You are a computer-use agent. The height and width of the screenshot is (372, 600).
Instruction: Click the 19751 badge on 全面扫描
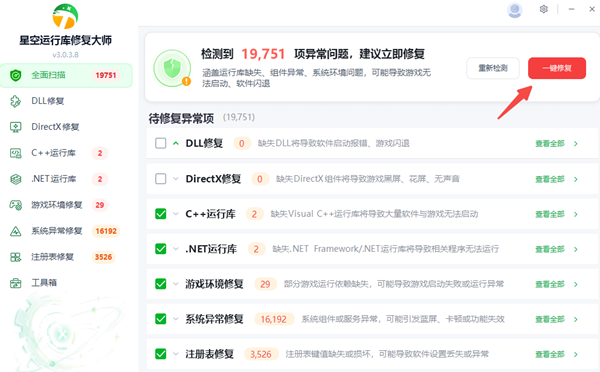point(106,75)
